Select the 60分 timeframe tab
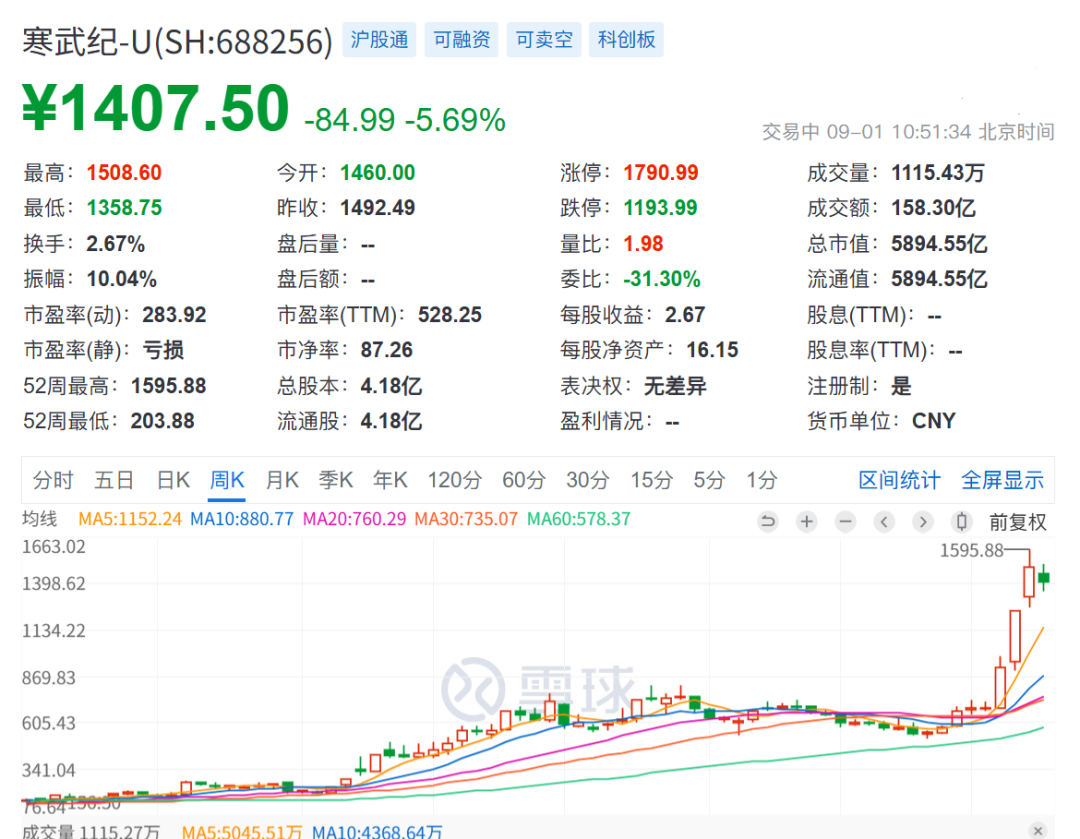The width and height of the screenshot is (1080, 839). [523, 480]
